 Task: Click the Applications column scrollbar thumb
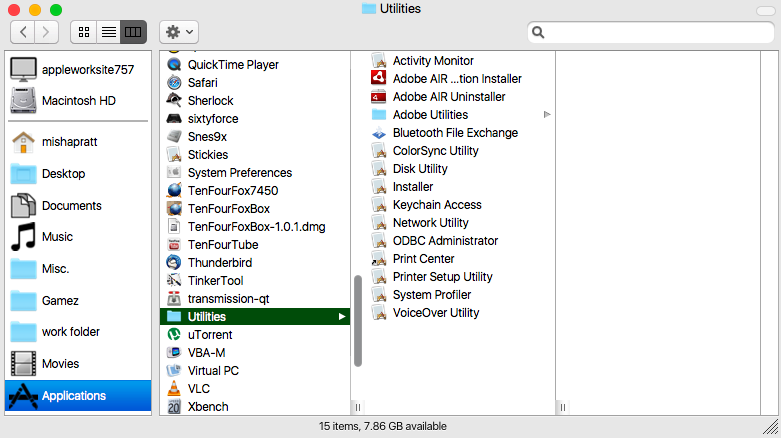(x=358, y=321)
